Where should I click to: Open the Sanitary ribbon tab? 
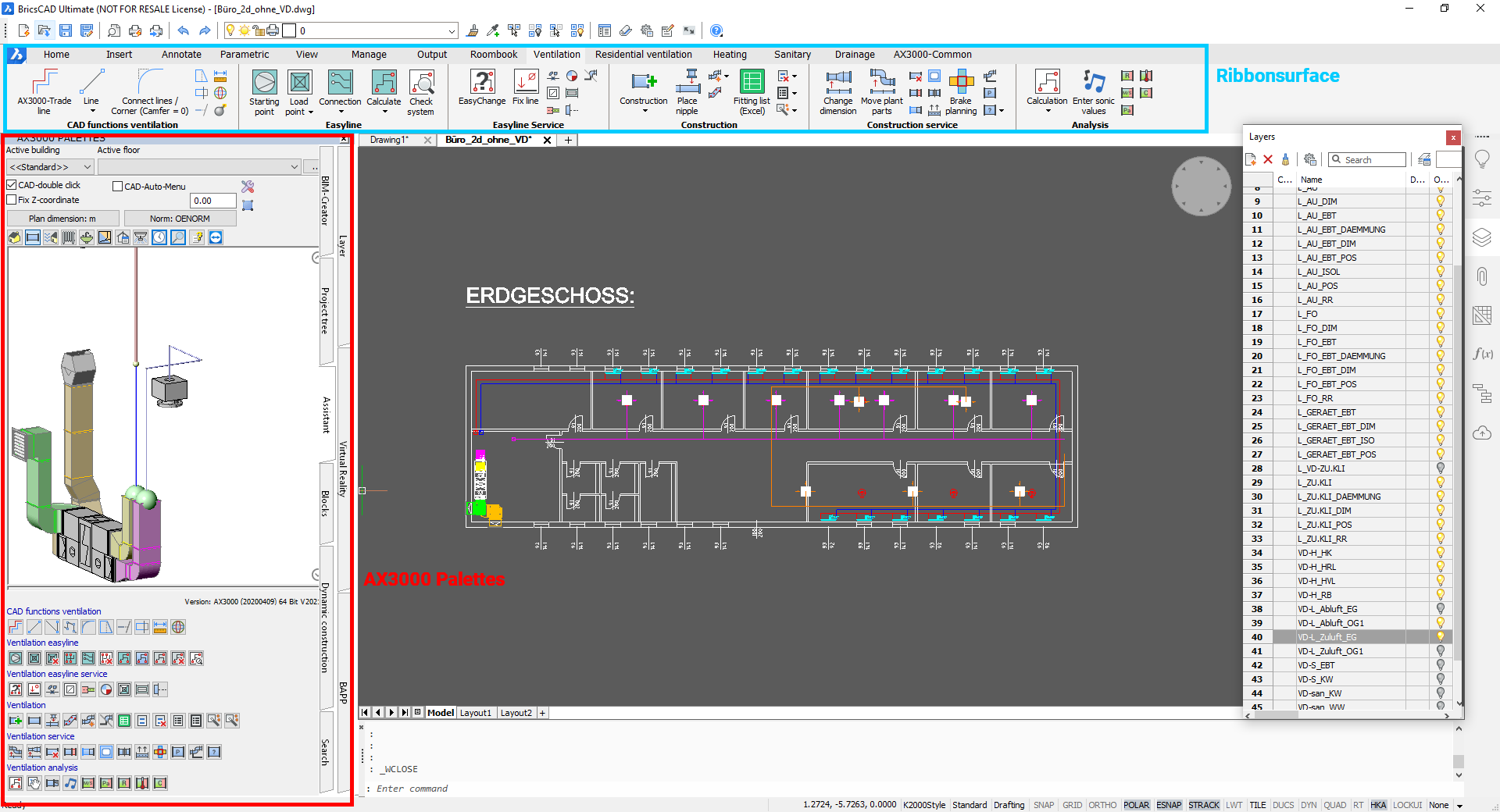tap(792, 55)
